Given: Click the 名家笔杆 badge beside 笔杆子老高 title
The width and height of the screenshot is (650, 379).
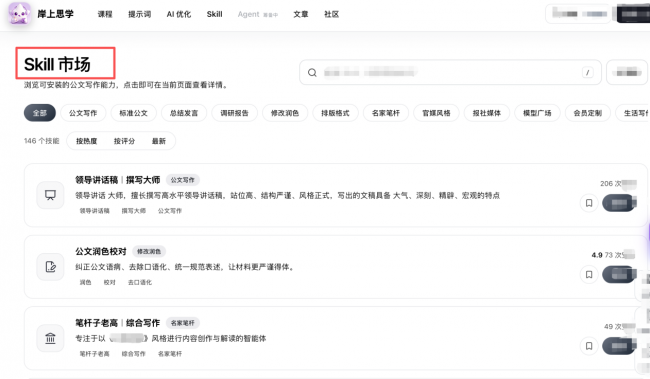Looking at the screenshot, I should click(183, 323).
